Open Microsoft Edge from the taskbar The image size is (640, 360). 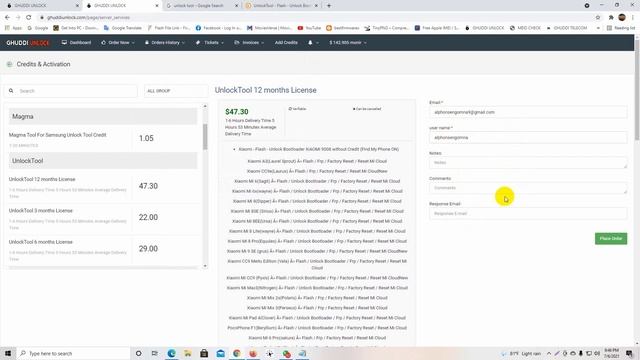[171, 353]
